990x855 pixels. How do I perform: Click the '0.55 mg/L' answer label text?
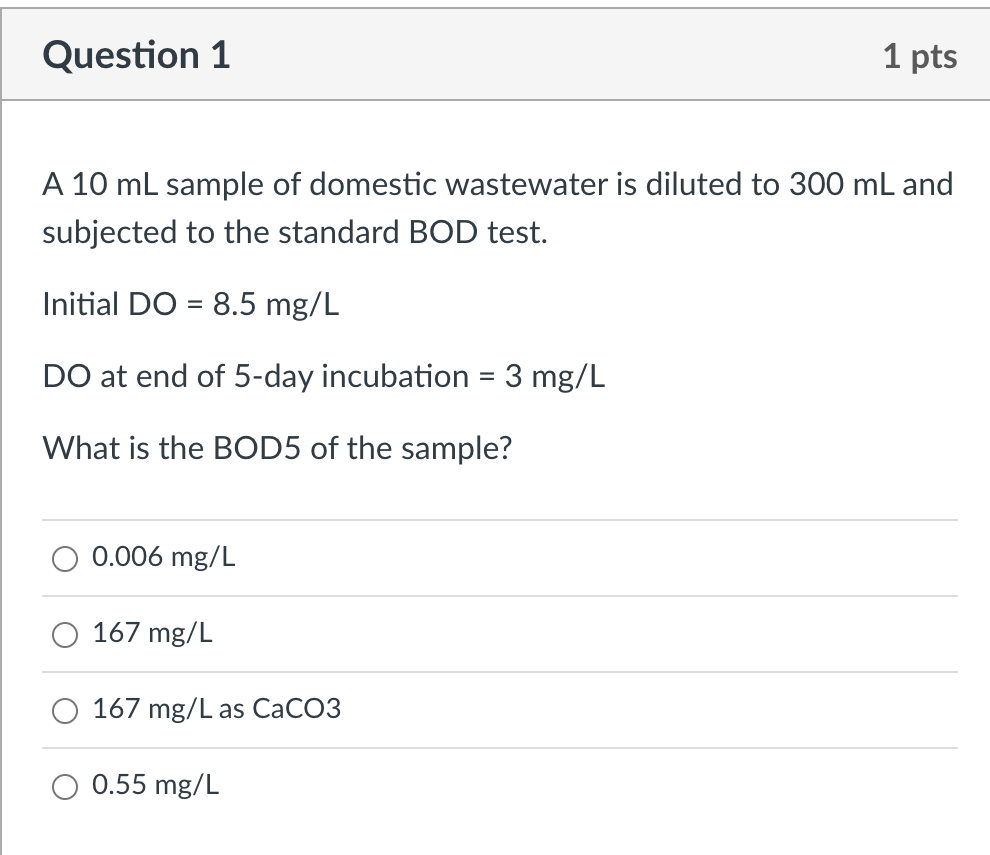(155, 785)
